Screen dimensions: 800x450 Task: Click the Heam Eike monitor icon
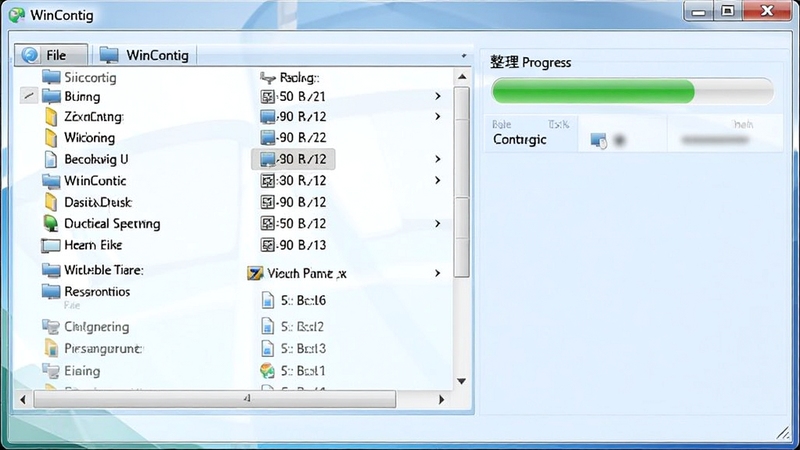tap(51, 245)
